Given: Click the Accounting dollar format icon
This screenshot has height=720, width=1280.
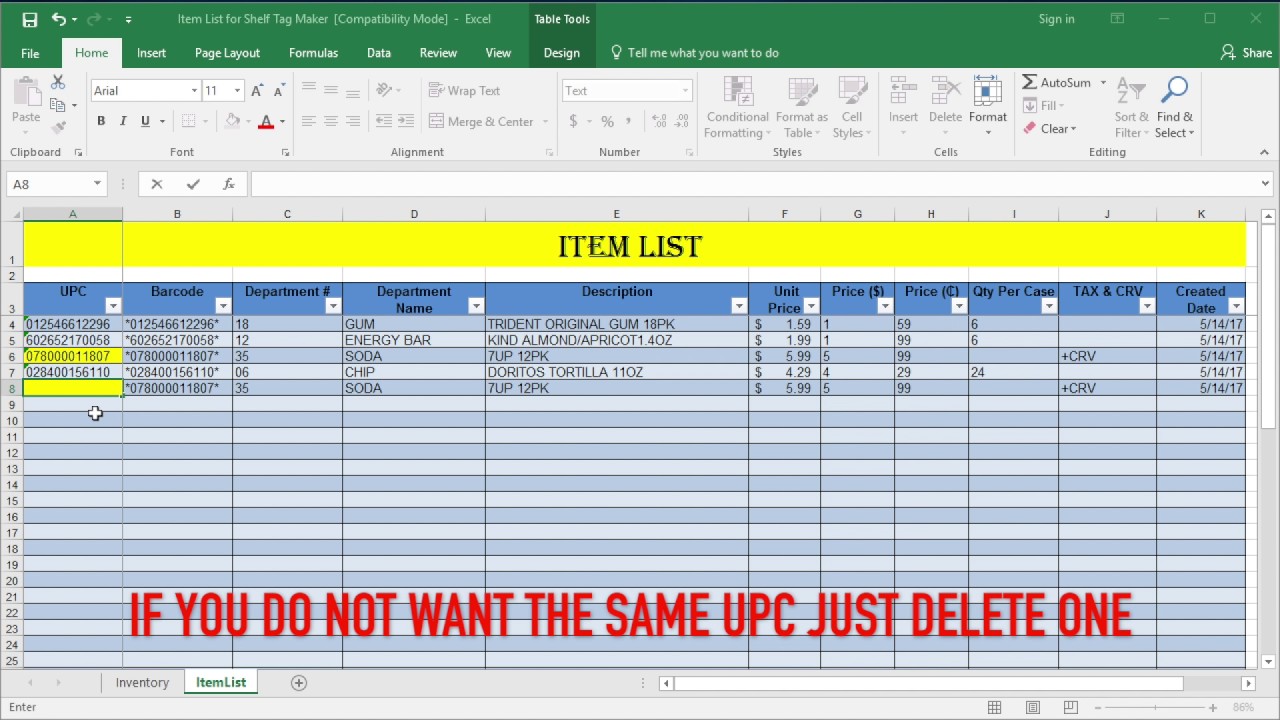Looking at the screenshot, I should click(573, 121).
